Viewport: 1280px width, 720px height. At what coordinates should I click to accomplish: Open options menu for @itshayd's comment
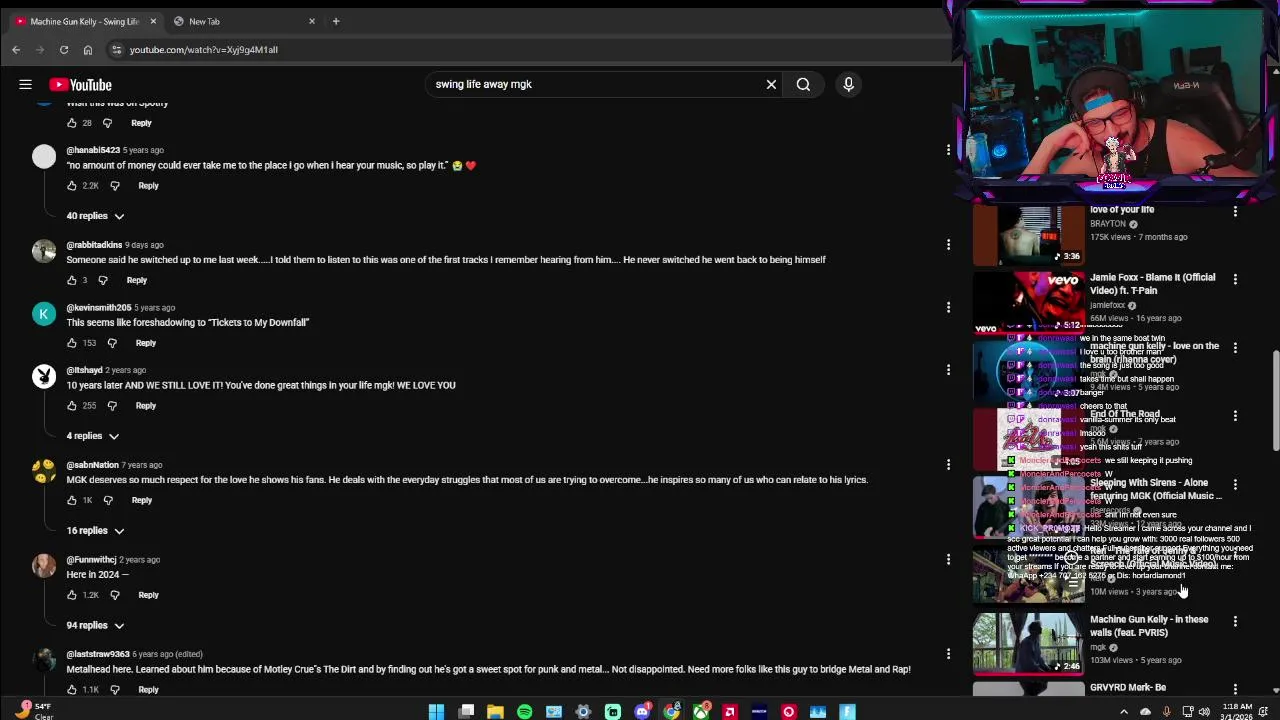[x=948, y=371]
